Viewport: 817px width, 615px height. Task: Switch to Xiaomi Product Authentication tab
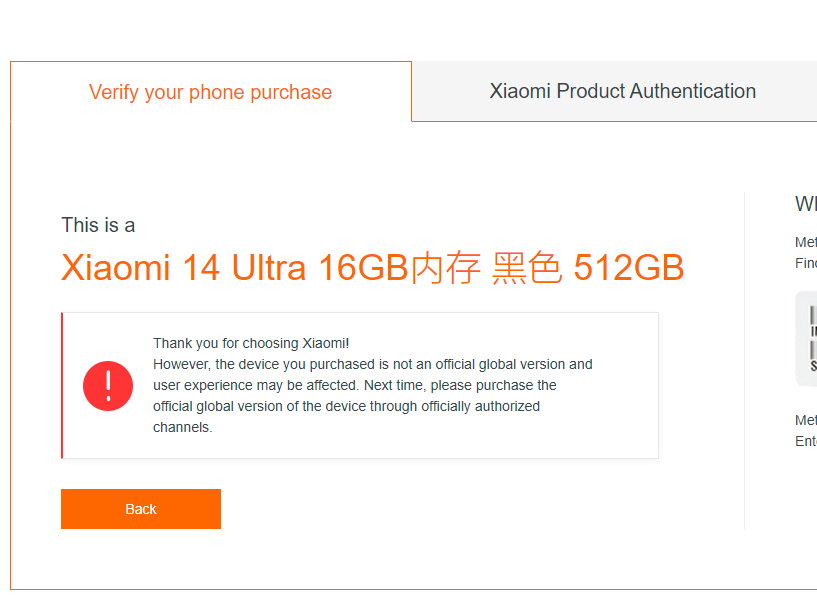(x=622, y=91)
